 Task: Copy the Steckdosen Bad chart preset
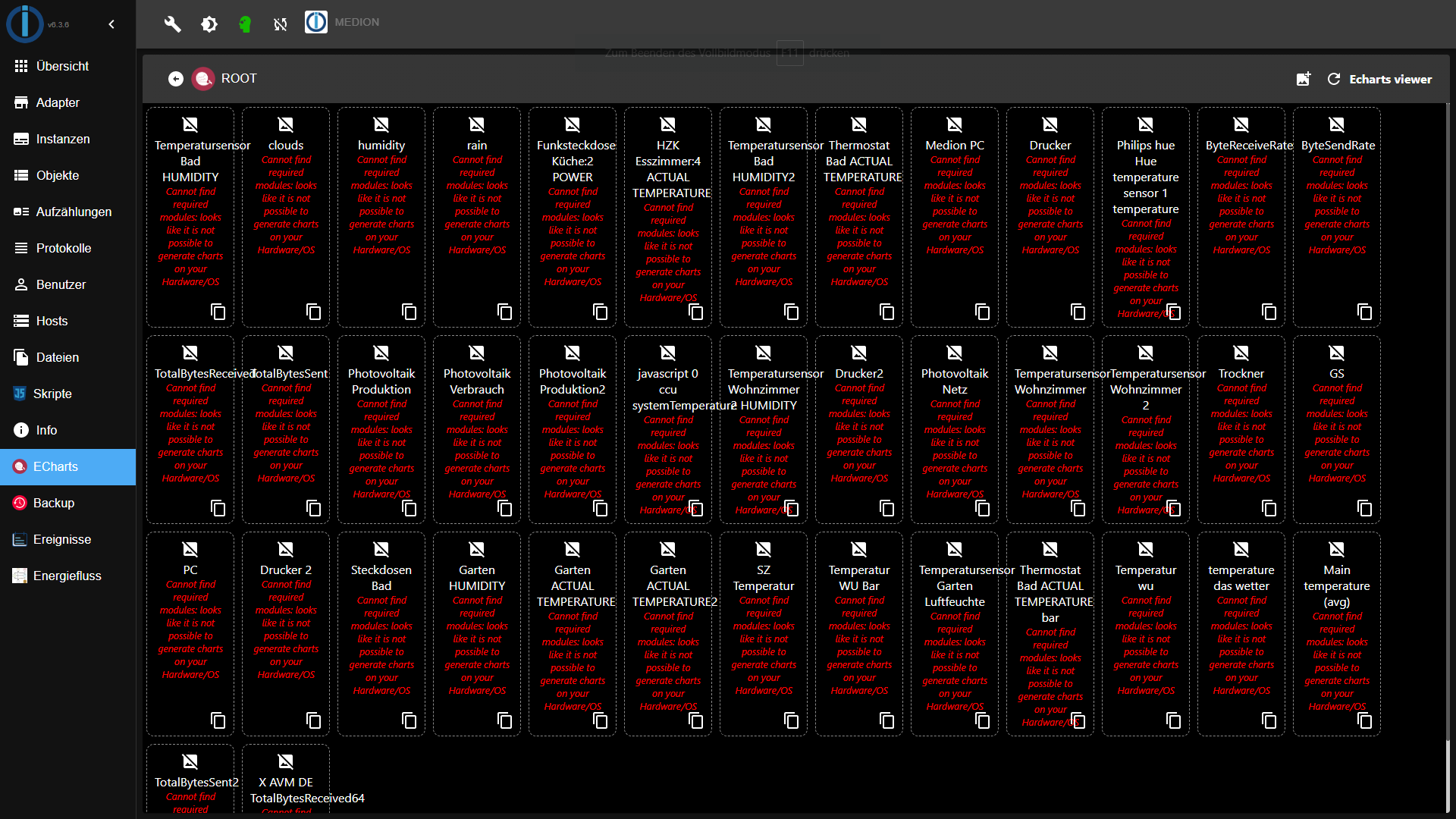pos(409,720)
